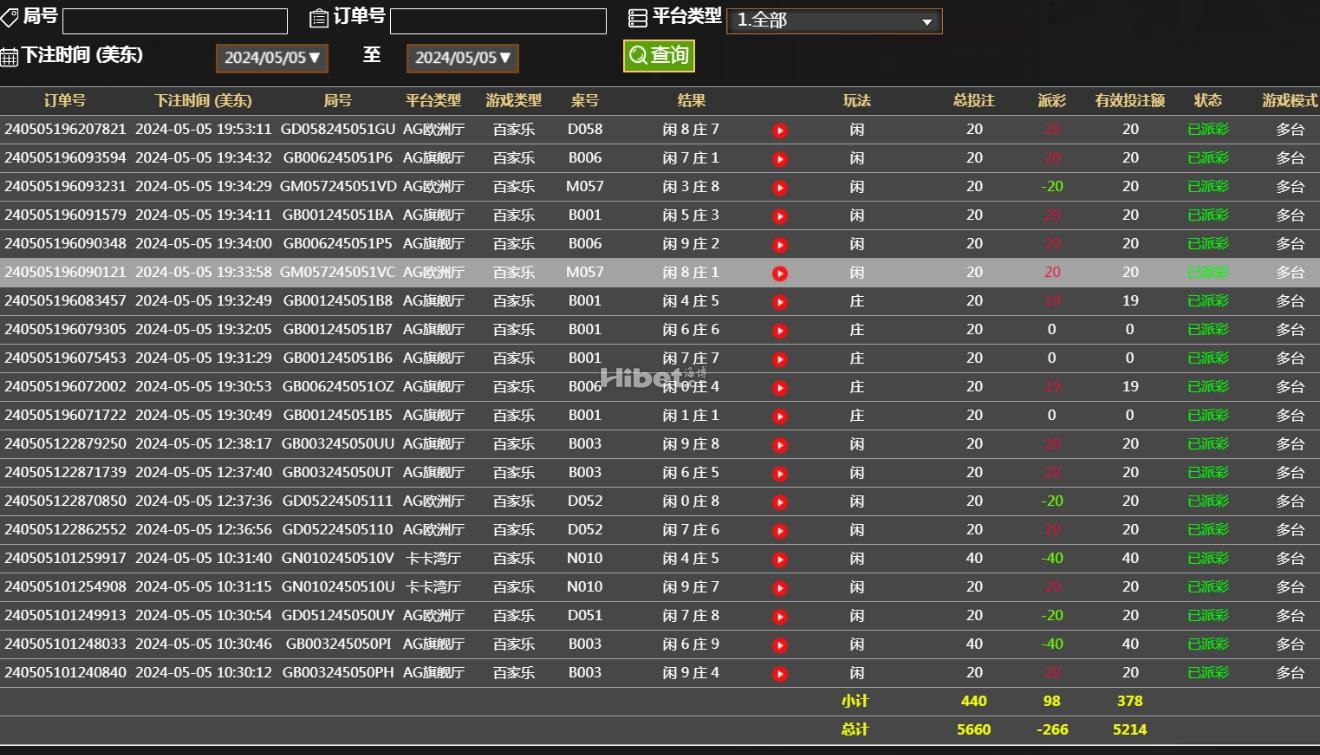Viewport: 1320px width, 755px height.
Task: Click the 下注时间 (美东) column header
Action: (203, 100)
